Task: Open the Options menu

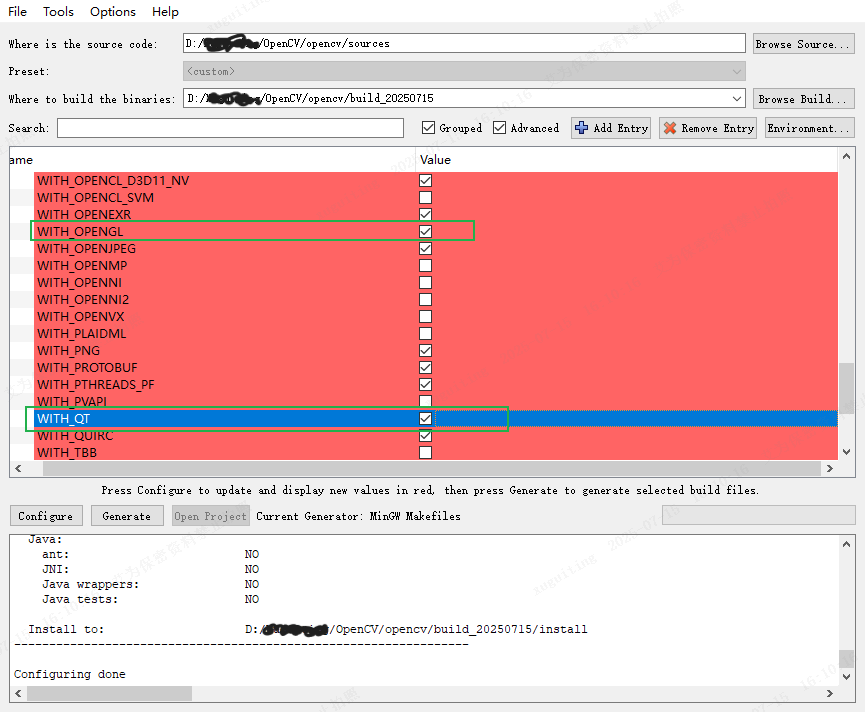Action: pos(113,12)
